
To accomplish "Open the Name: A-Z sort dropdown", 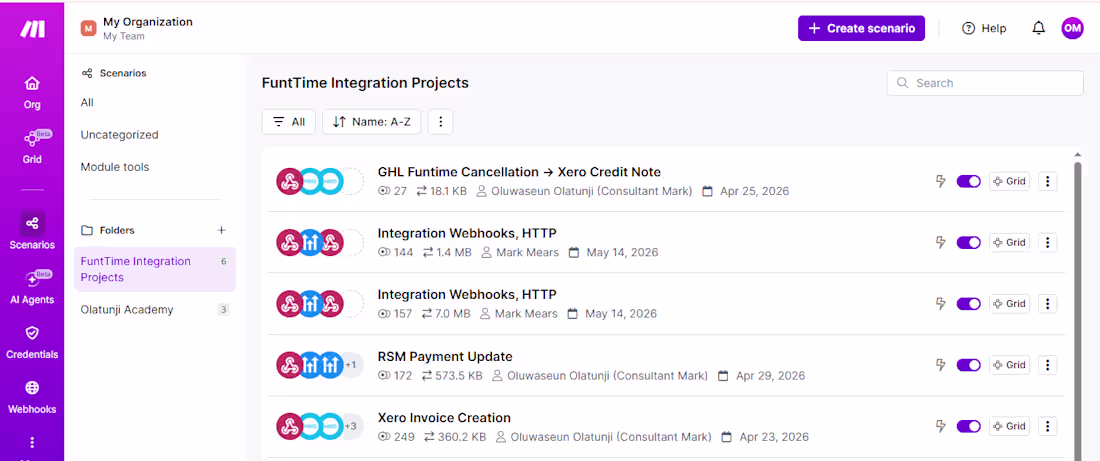I will pyautogui.click(x=372, y=121).
